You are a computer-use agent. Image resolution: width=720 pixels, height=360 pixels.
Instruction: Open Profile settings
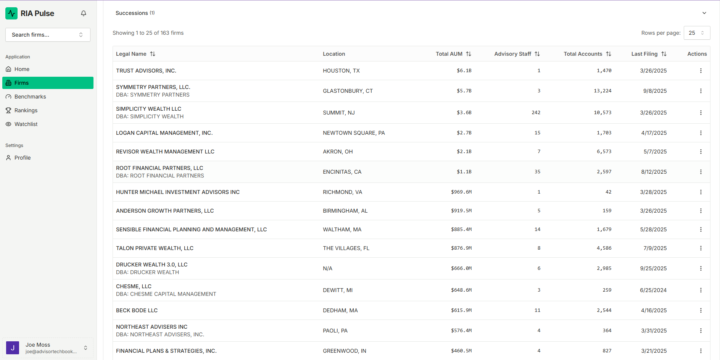(48, 158)
